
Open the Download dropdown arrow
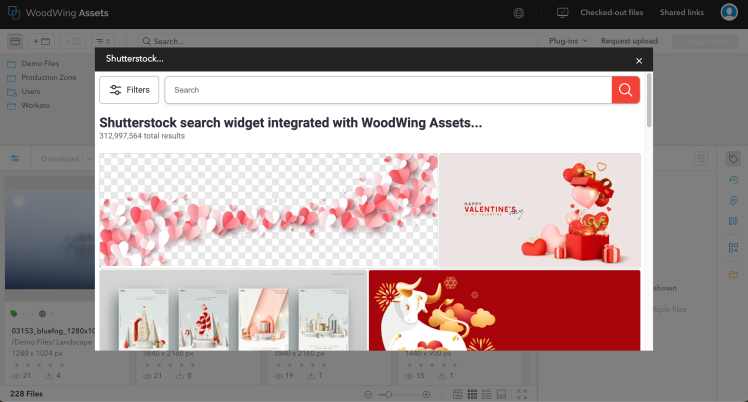(89, 159)
